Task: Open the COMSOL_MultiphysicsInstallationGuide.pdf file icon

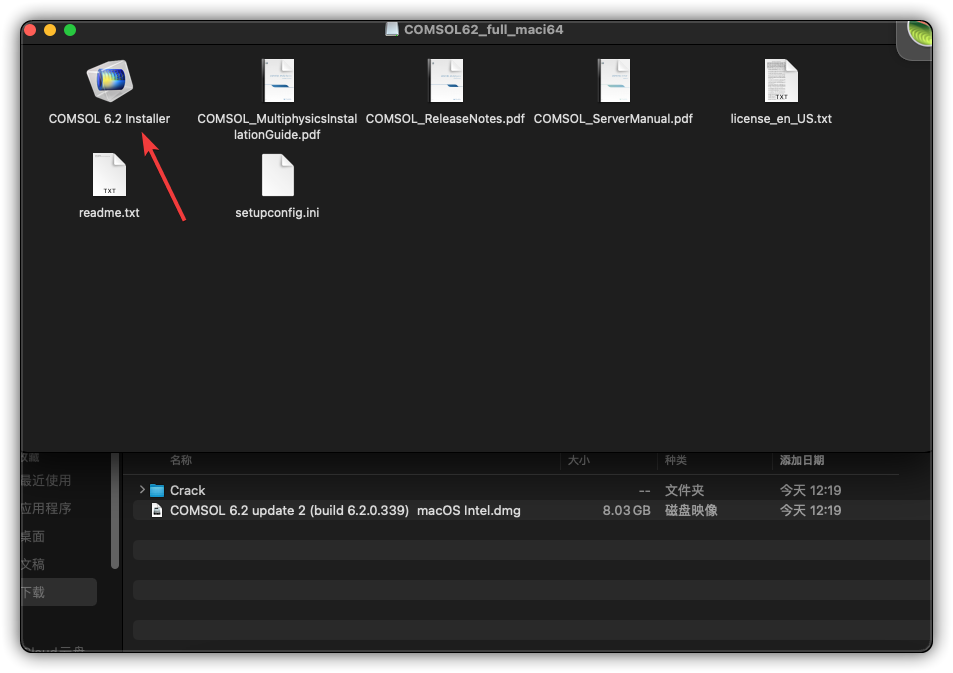Action: pos(278,81)
